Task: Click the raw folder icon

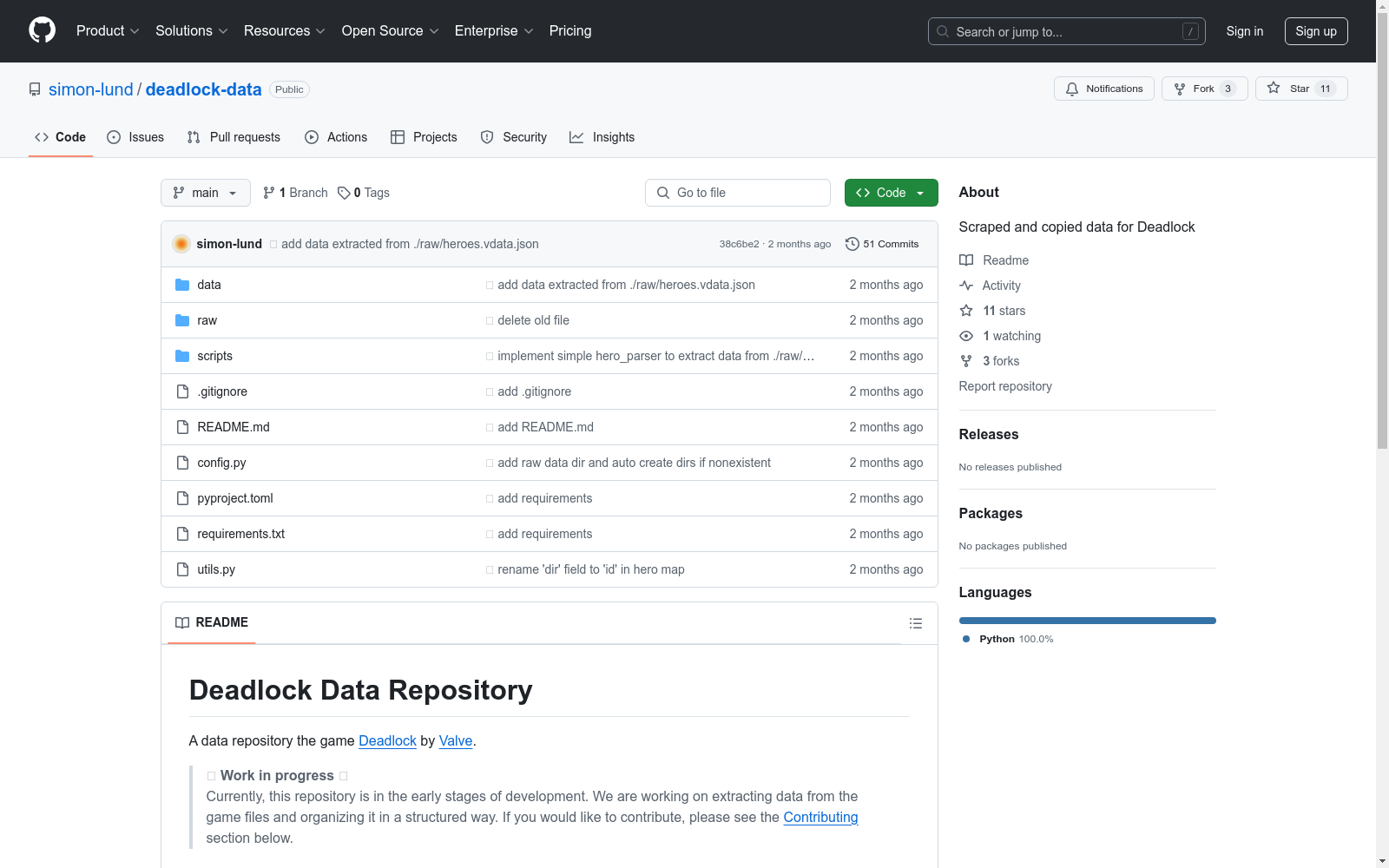Action: pyautogui.click(x=182, y=320)
